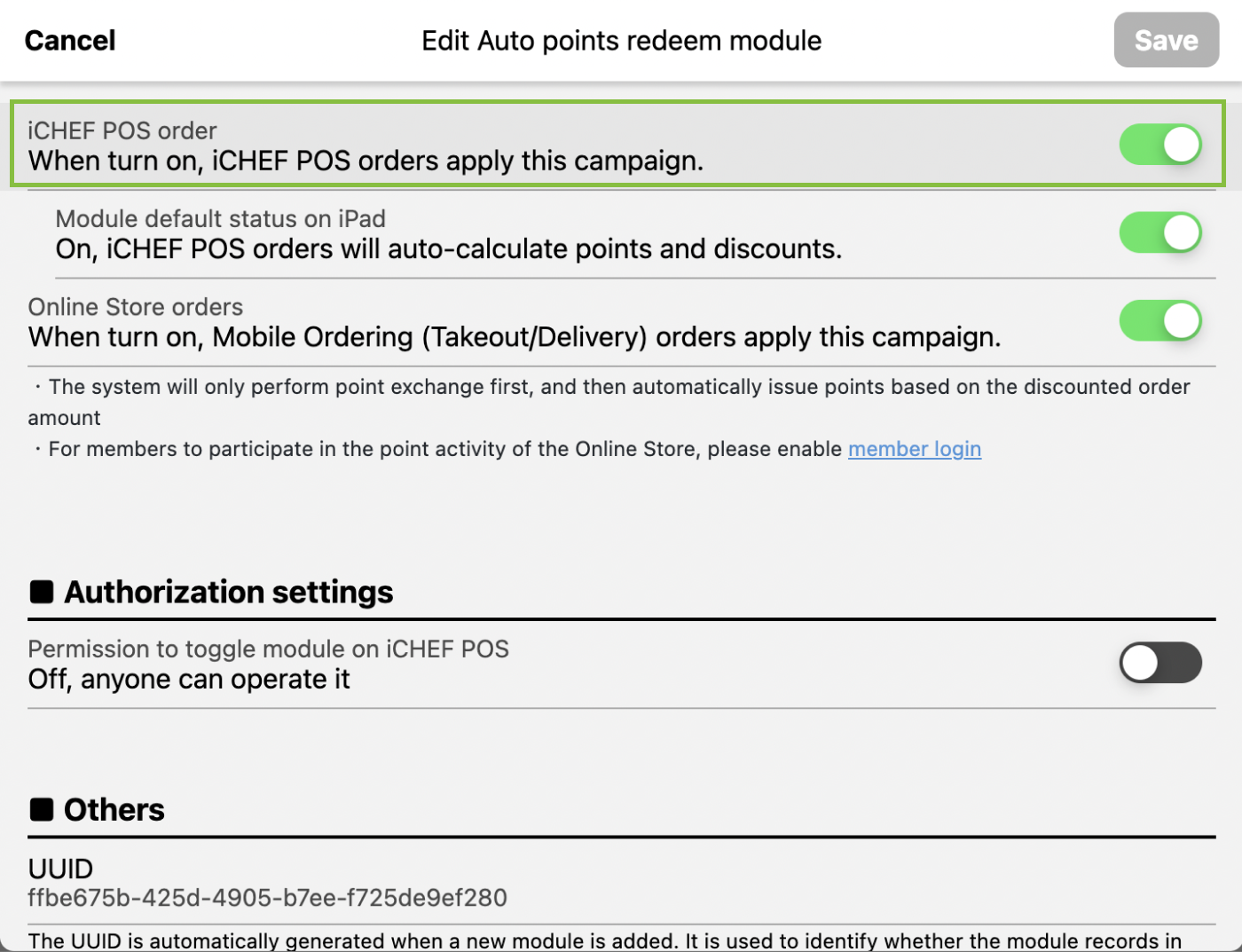Click the "Off, anyone can operate it" text
This screenshot has width=1242, height=952.
[189, 680]
